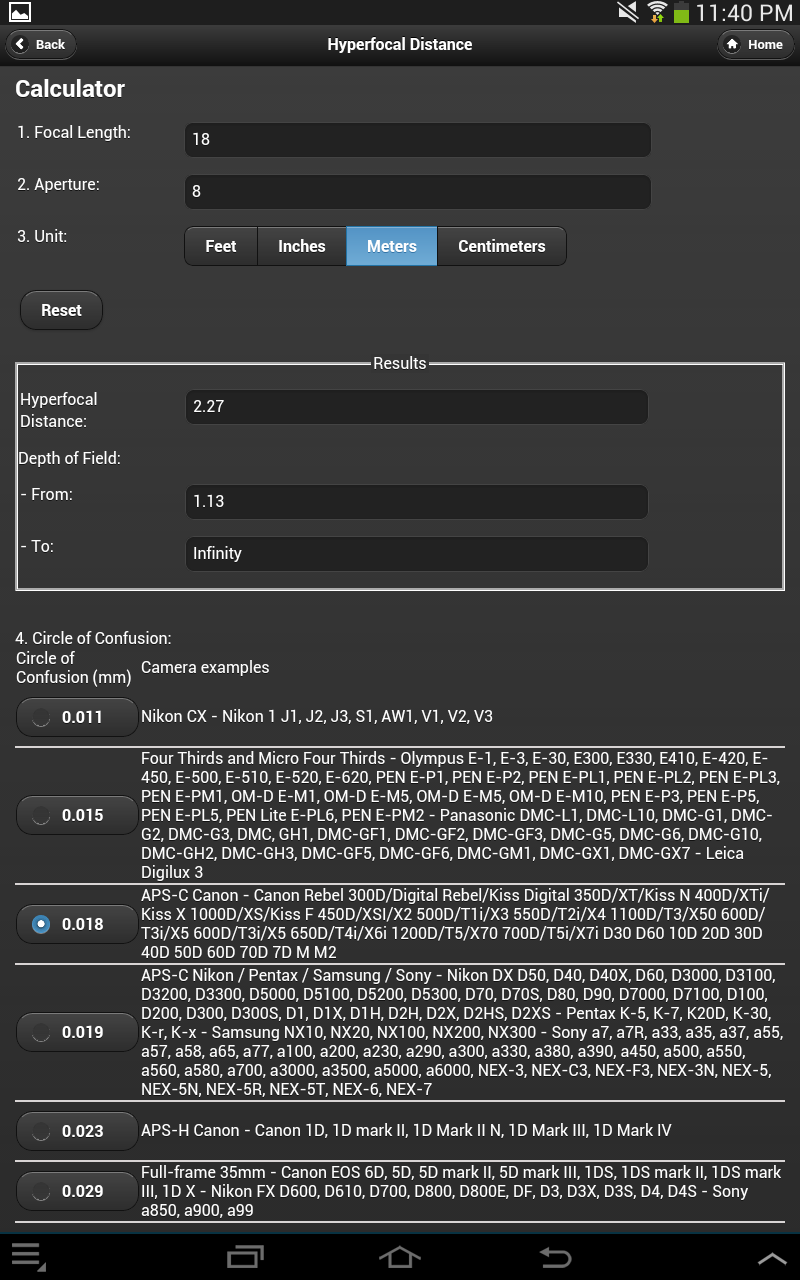Screen dimensions: 800x1280
Task: Expand the navigation bar chevron
Action: coord(772,1257)
